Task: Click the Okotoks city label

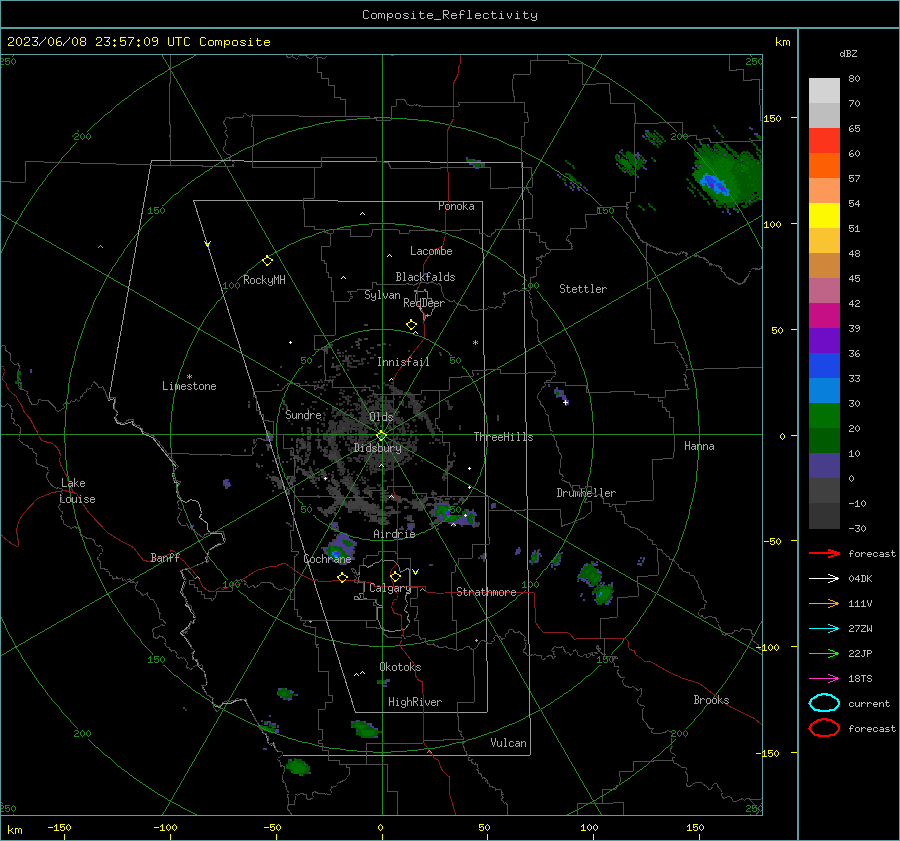Action: [400, 667]
